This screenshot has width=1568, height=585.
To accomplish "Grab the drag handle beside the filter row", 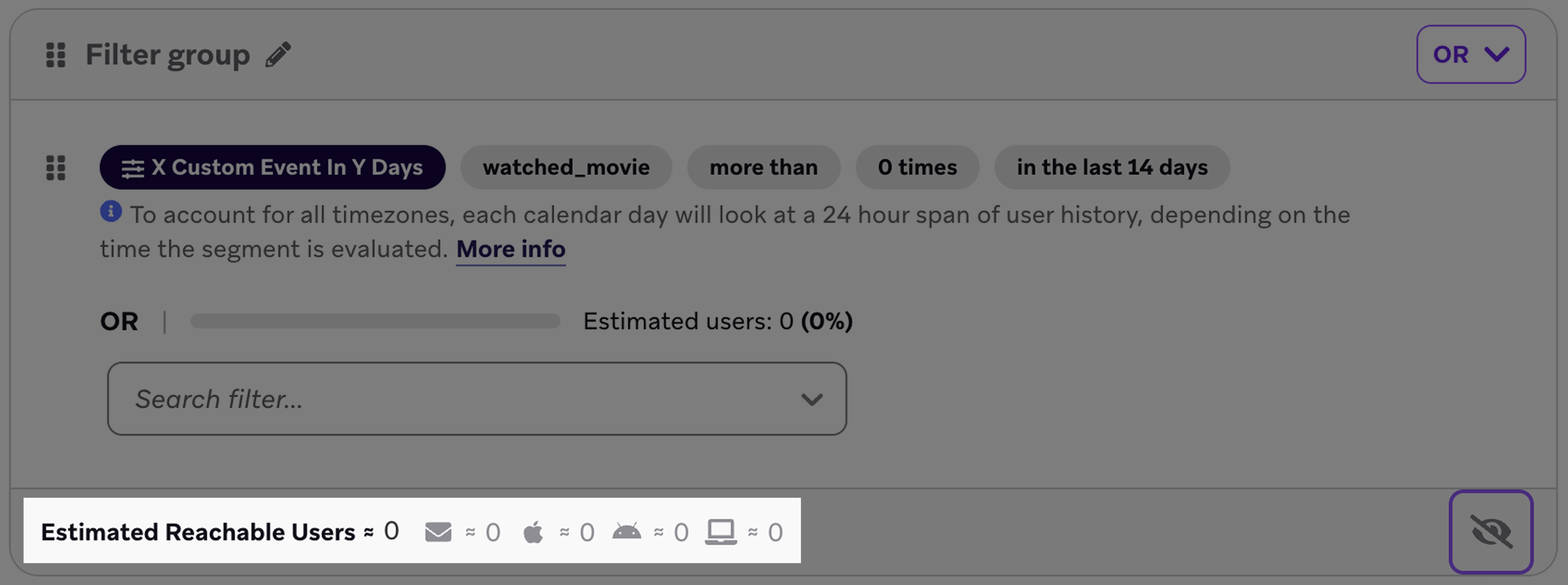I will tap(56, 168).
